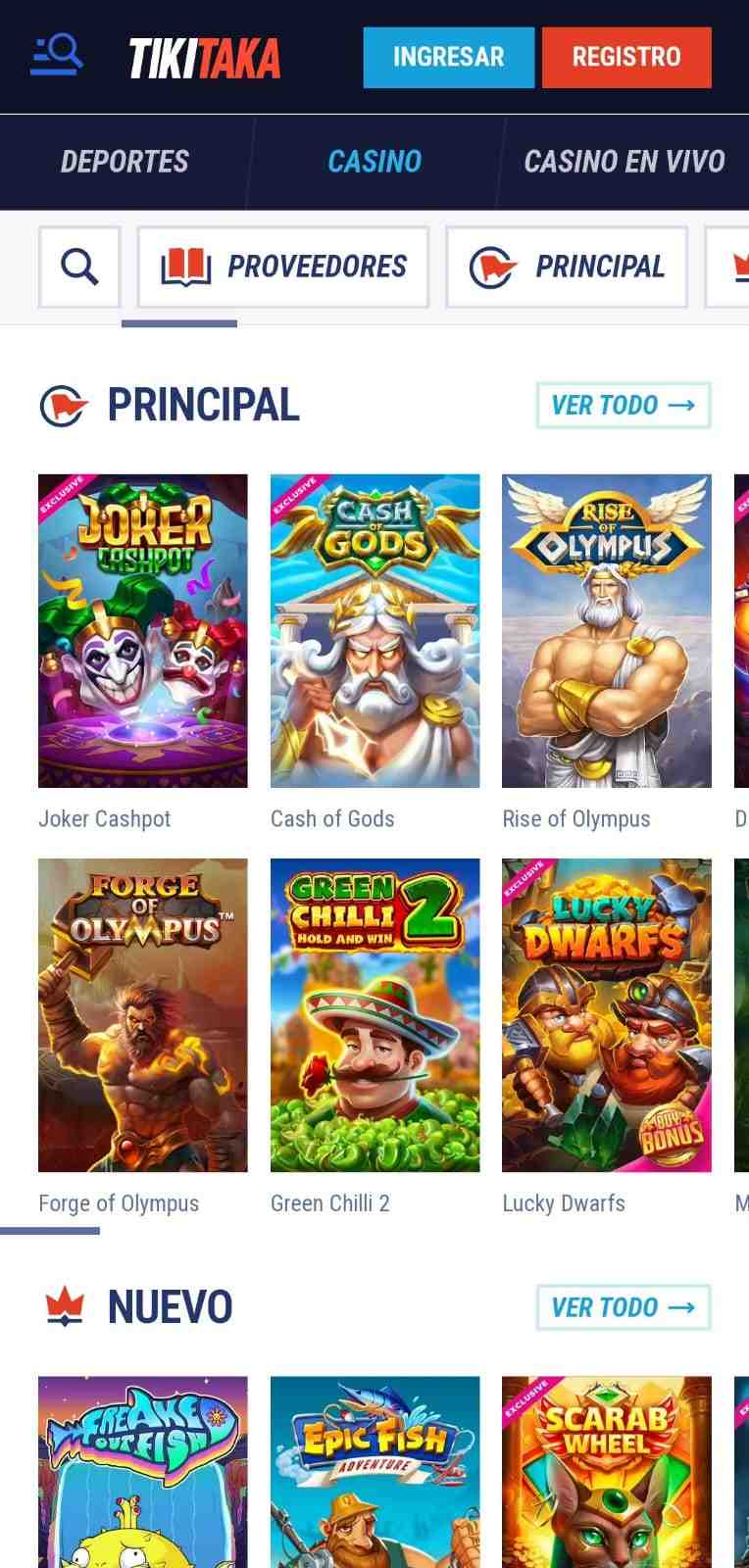Screen dimensions: 749x1568
Task: Launch the Green Chilli 2 game tile
Action: pos(375,1015)
